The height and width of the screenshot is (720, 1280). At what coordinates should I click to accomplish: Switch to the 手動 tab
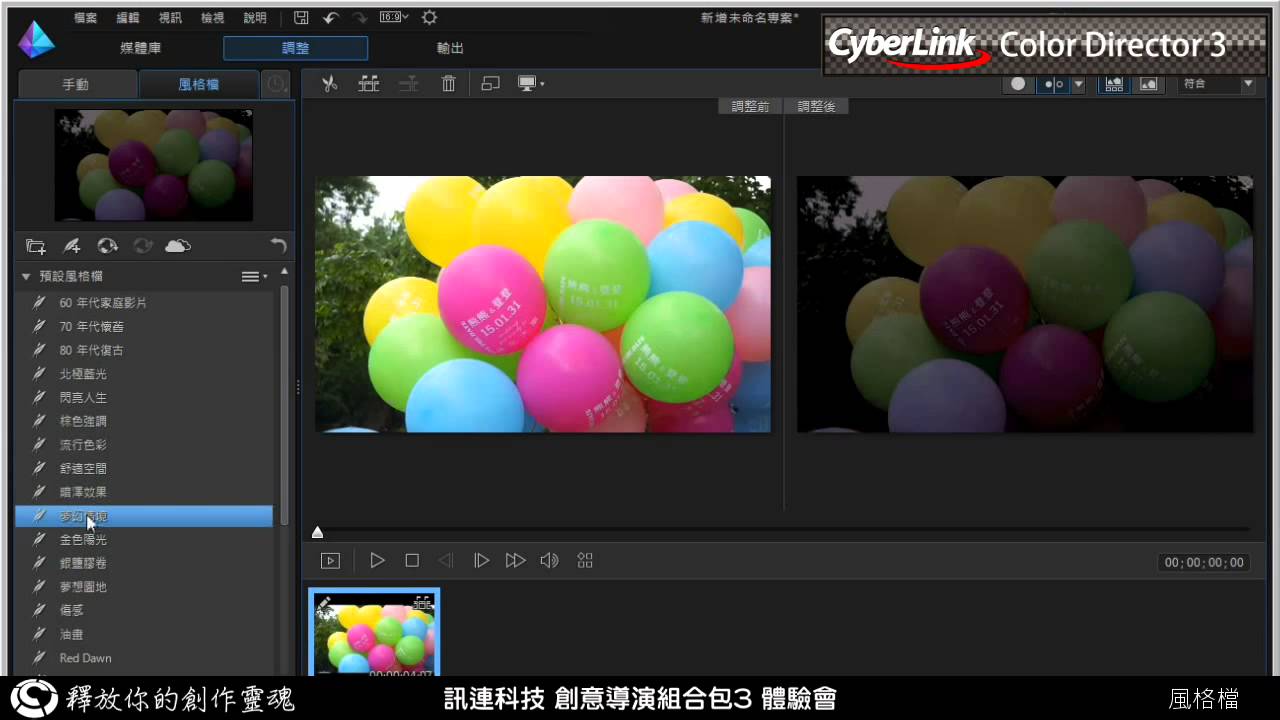click(x=76, y=85)
